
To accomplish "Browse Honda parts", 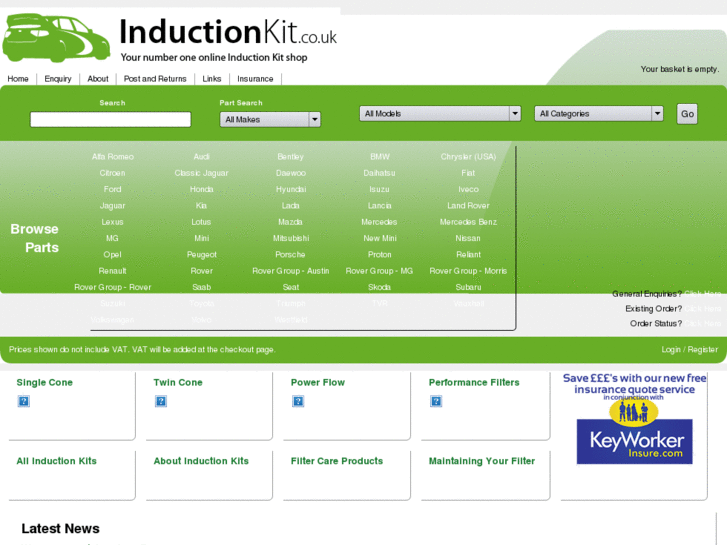I will tap(201, 189).
